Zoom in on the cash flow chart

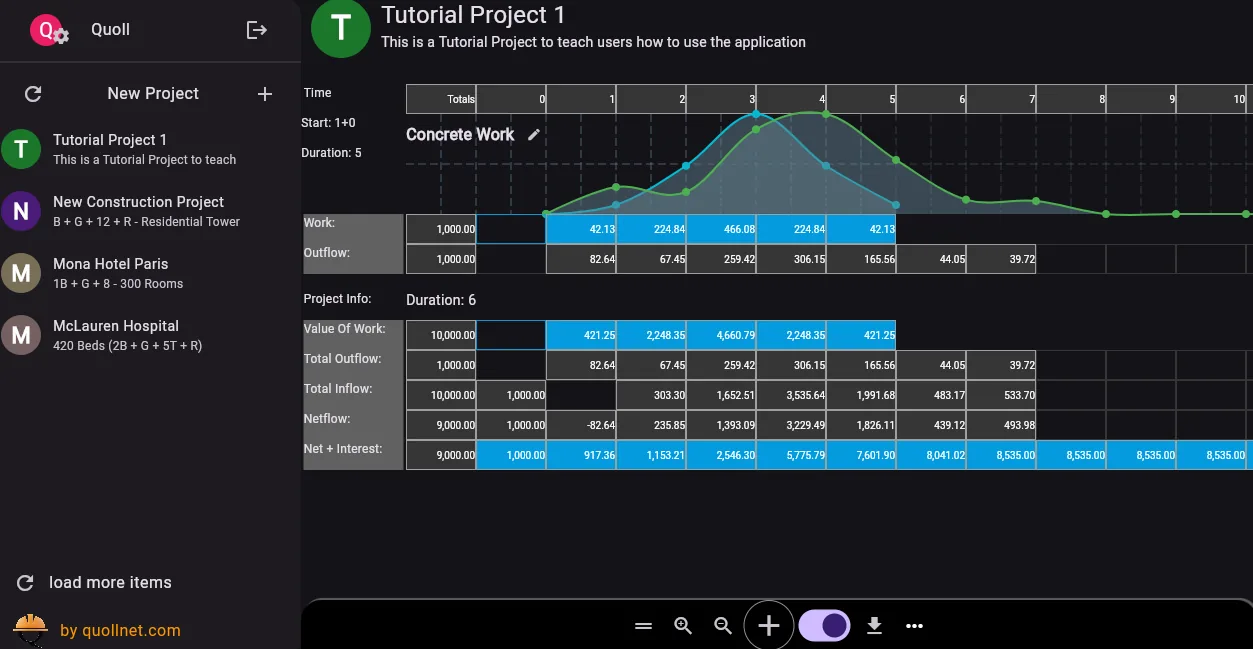point(683,625)
